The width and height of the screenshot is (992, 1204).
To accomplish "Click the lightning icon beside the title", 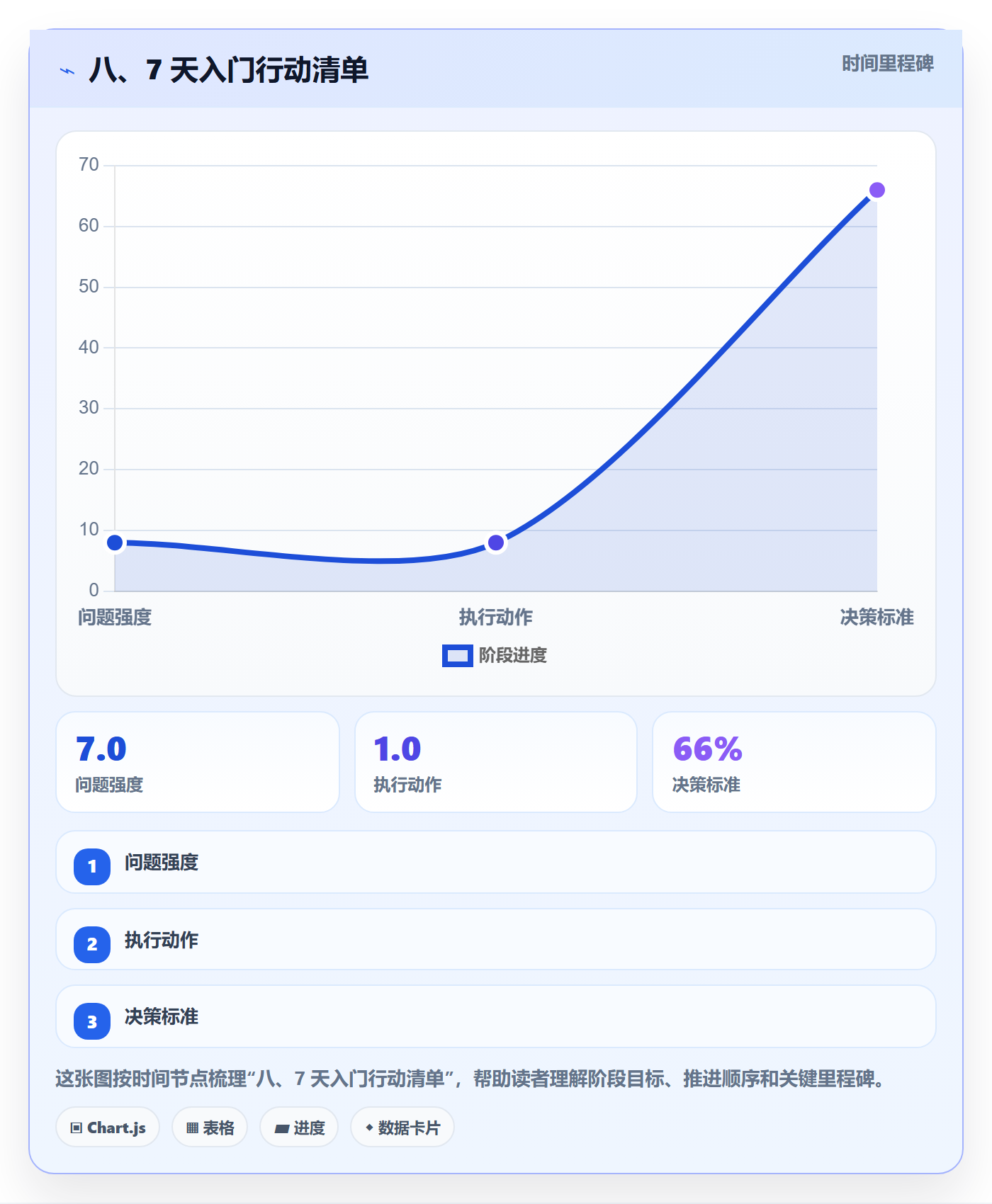I will [67, 71].
